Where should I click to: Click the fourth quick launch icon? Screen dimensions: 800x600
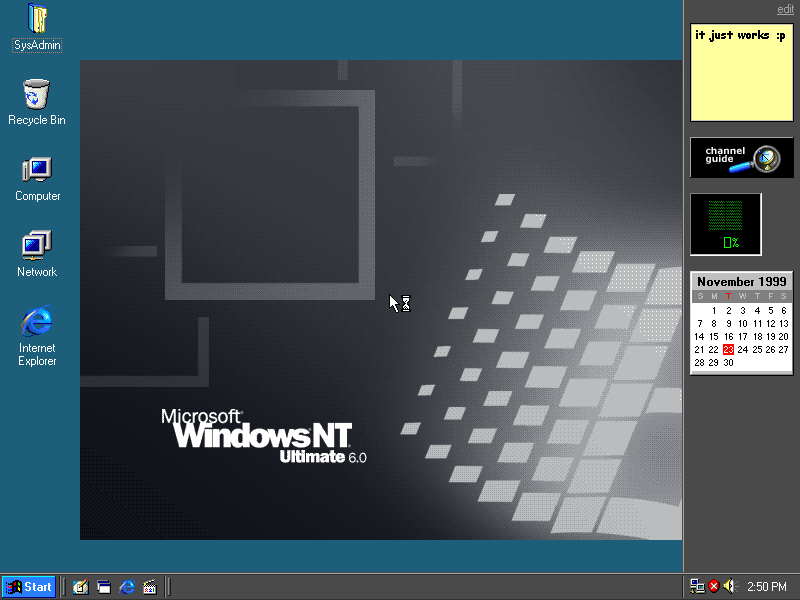(150, 587)
